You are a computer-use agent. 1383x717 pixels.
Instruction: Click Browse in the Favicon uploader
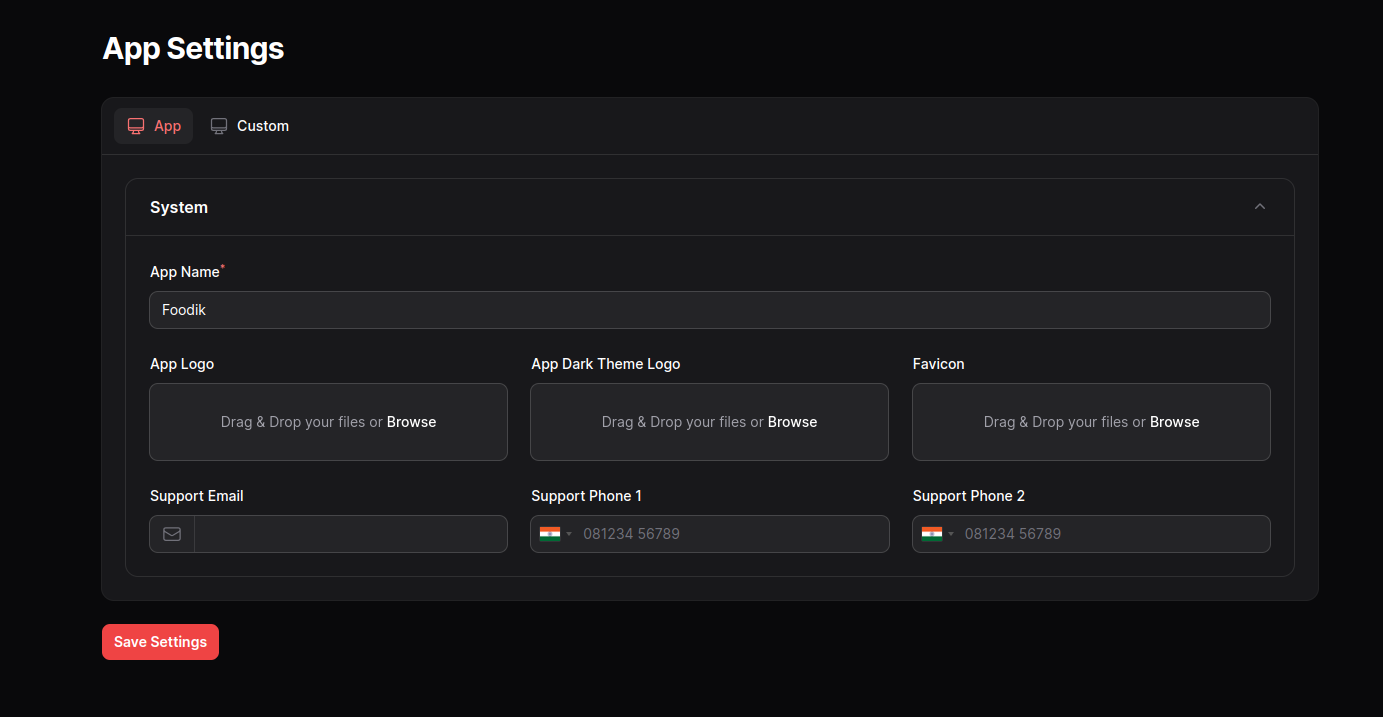(x=1174, y=421)
